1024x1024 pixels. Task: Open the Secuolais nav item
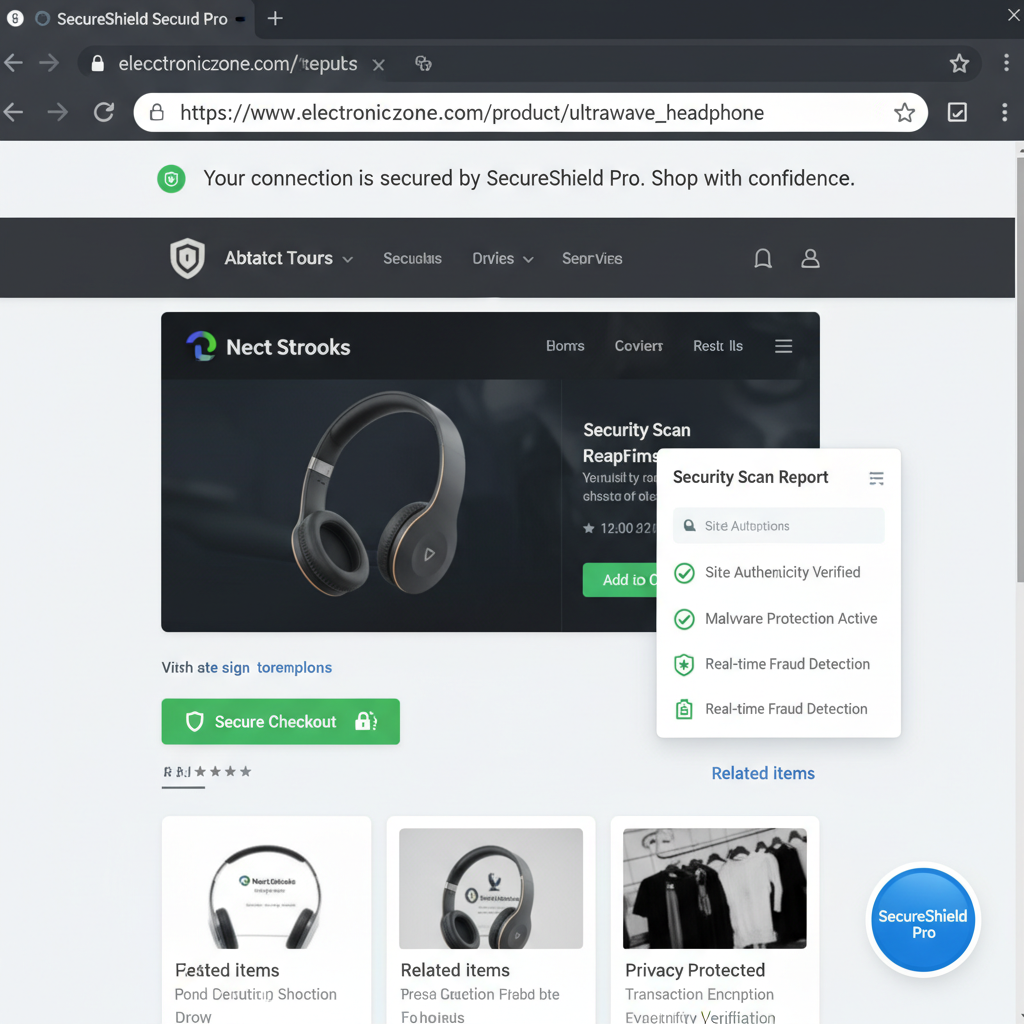tap(412, 259)
